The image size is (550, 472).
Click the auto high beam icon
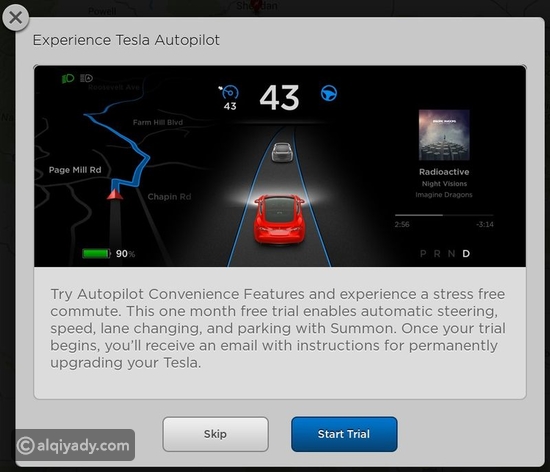86,78
